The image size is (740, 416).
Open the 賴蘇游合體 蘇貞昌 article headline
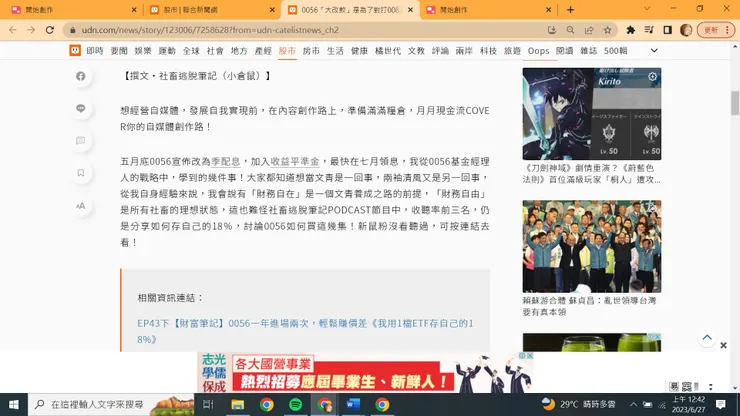[x=589, y=306]
